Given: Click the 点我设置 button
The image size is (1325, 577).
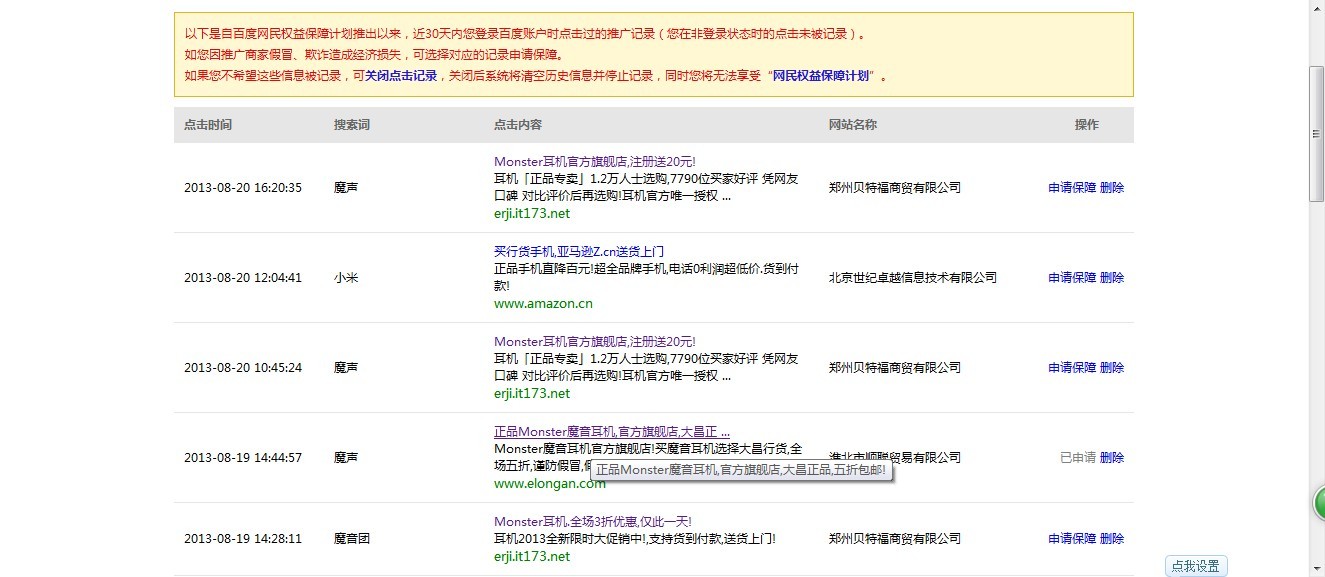Looking at the screenshot, I should tap(1195, 566).
